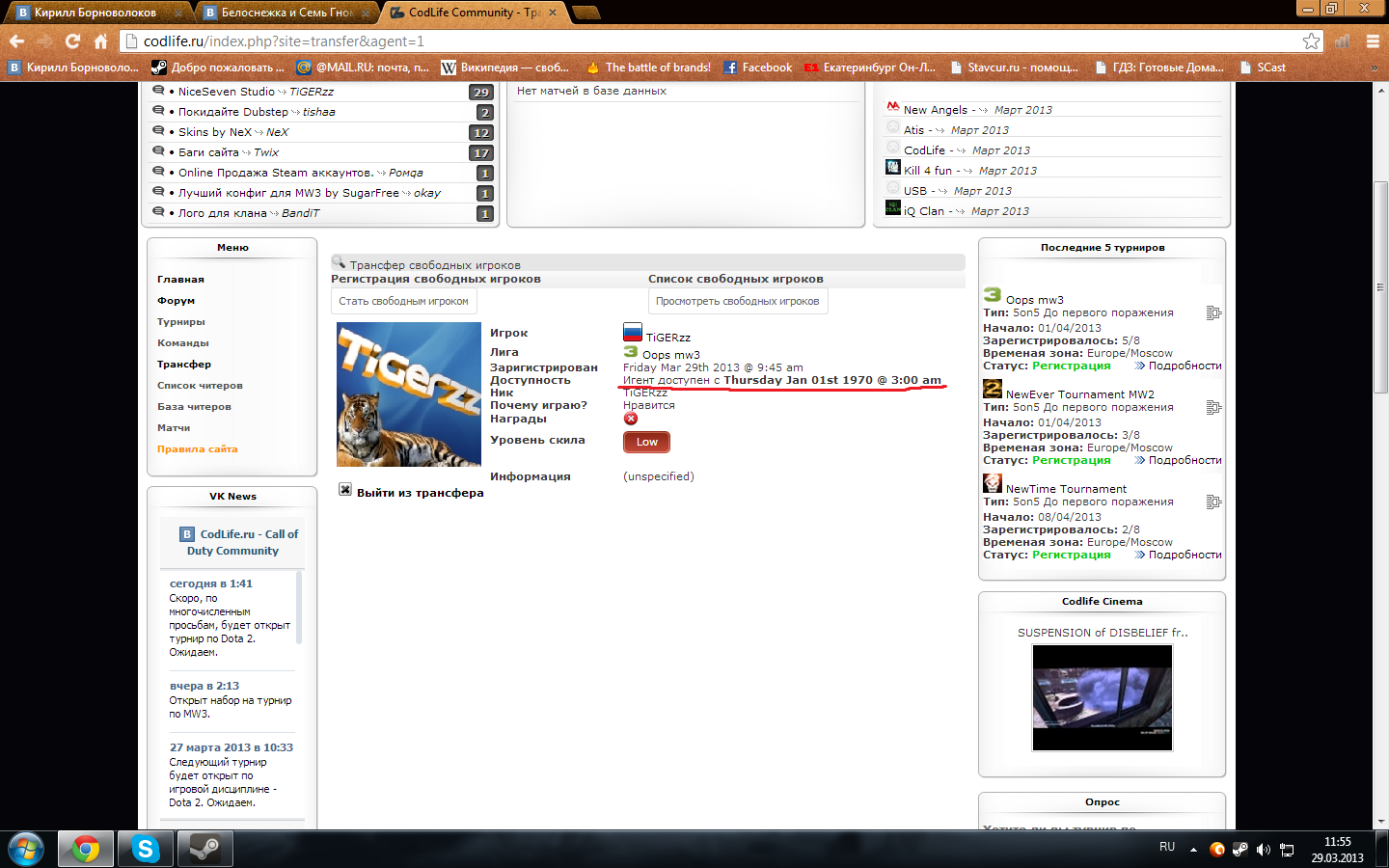This screenshot has height=868, width=1389.
Task: Open Правила сайта menu item
Action: click(x=197, y=449)
